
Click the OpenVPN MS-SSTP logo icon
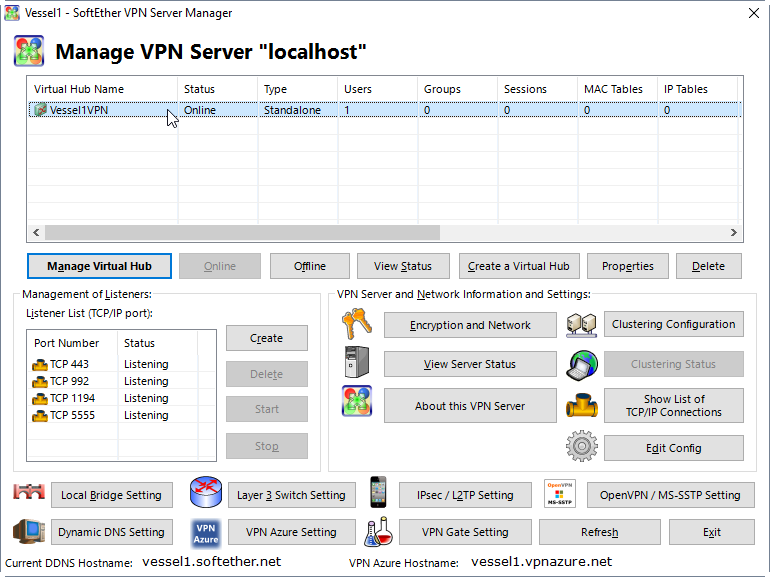pos(560,494)
